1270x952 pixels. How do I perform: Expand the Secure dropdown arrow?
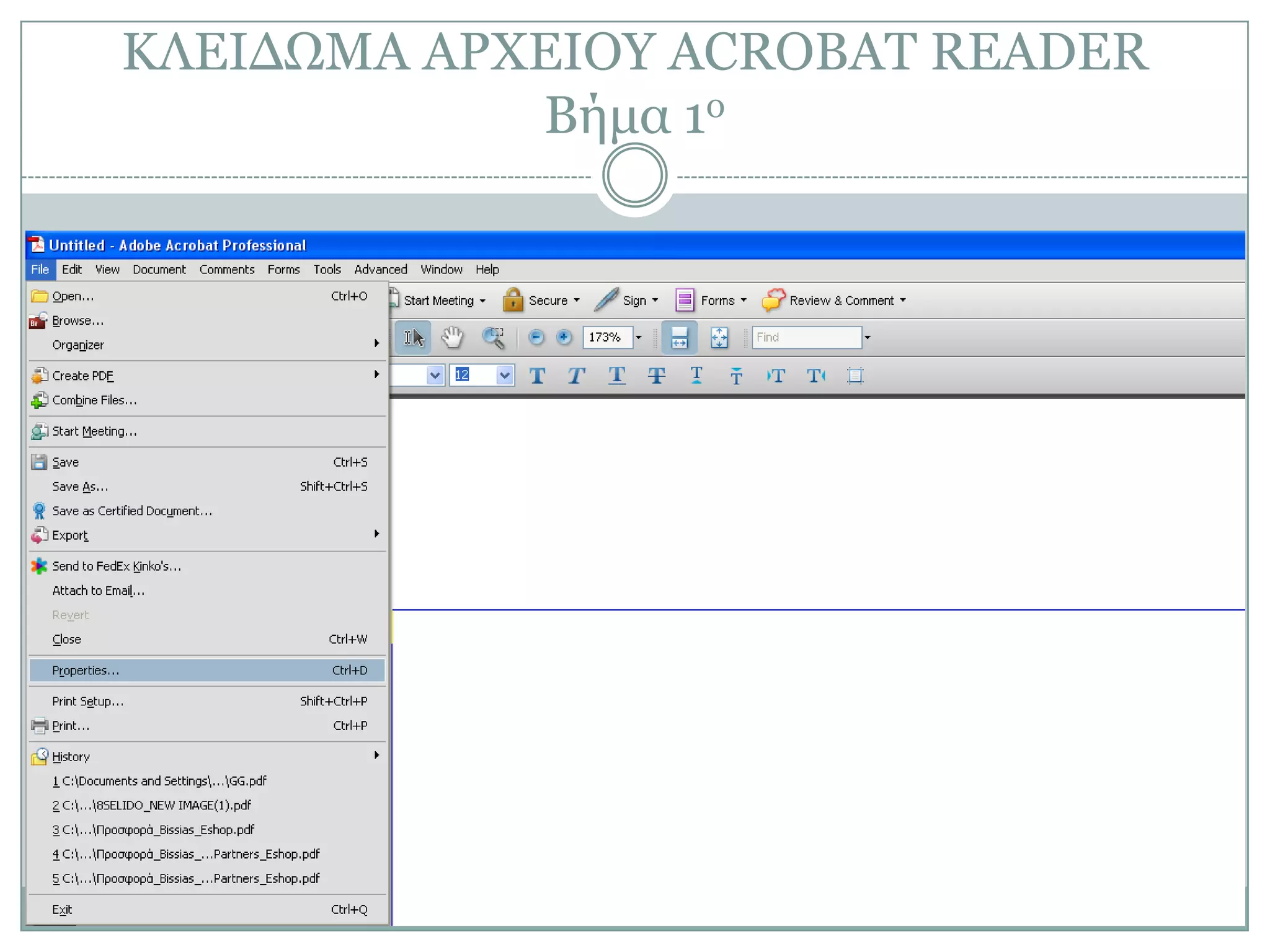pyautogui.click(x=577, y=301)
